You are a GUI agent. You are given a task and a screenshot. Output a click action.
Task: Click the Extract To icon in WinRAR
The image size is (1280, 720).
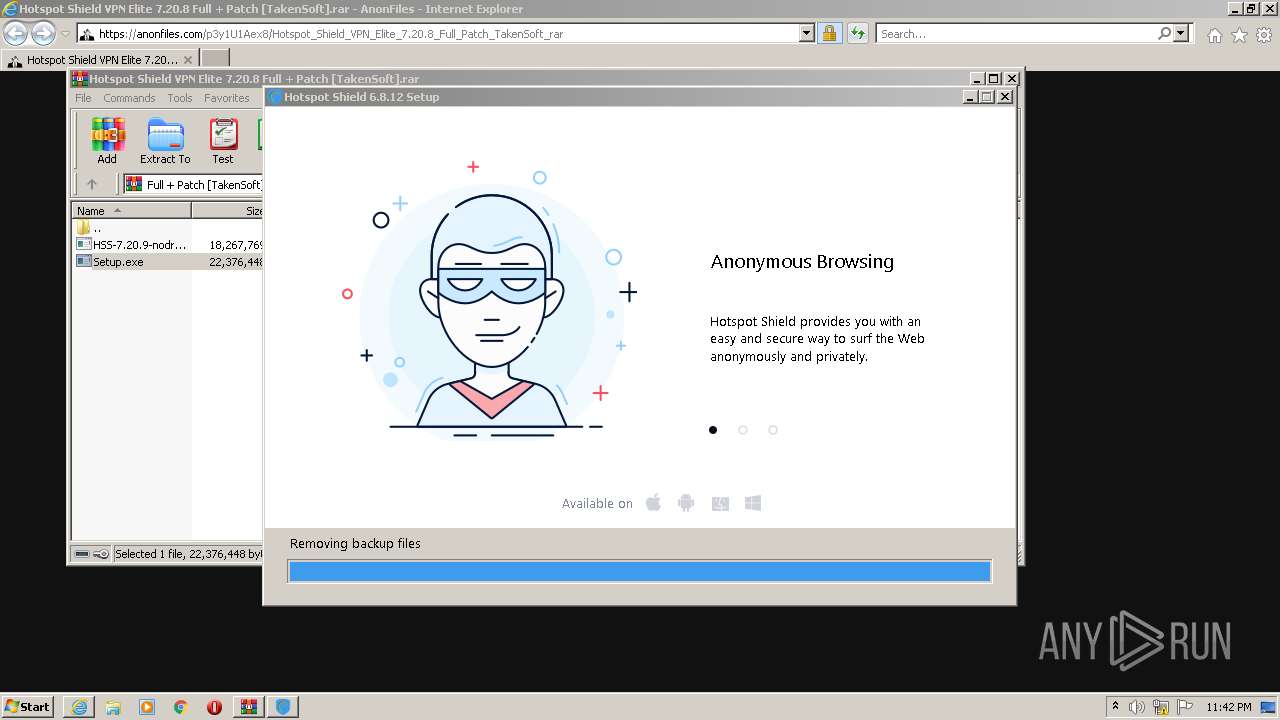click(165, 140)
